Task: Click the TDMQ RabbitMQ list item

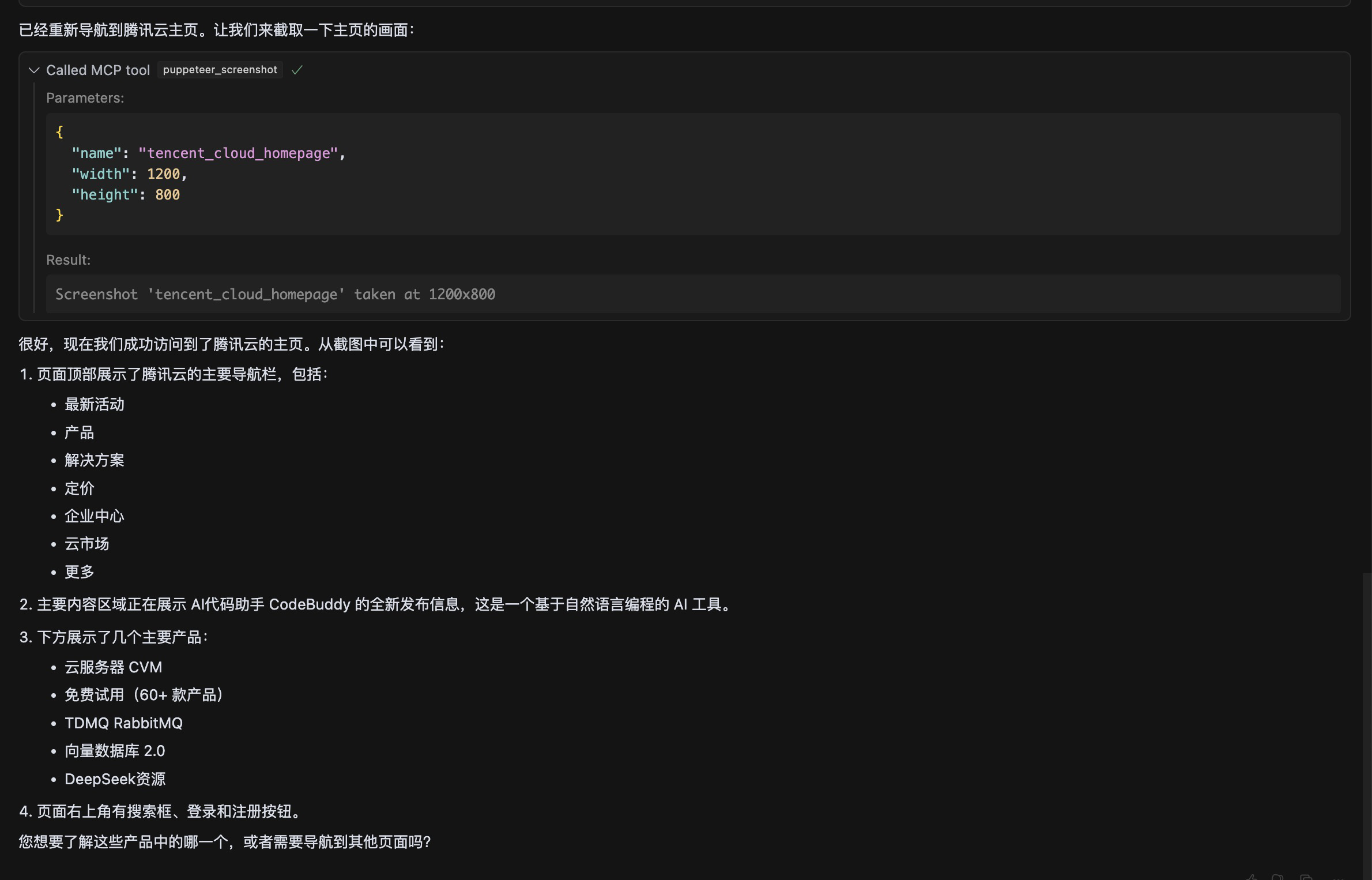Action: coord(123,723)
